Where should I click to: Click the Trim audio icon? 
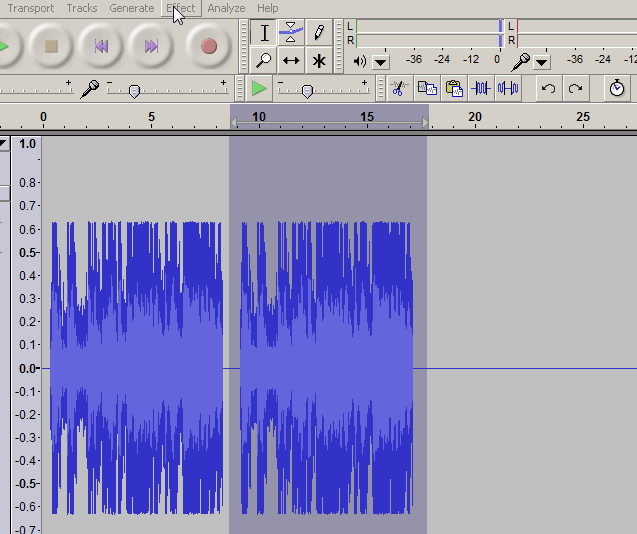pos(481,88)
